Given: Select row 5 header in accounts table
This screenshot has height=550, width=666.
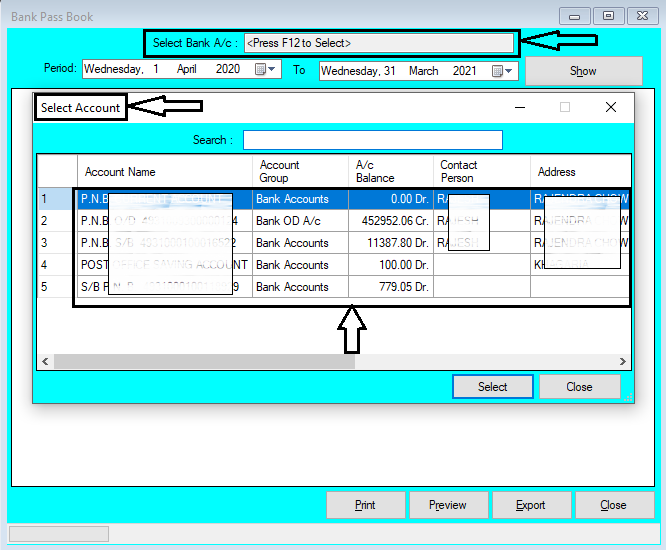Looking at the screenshot, I should pos(55,287).
